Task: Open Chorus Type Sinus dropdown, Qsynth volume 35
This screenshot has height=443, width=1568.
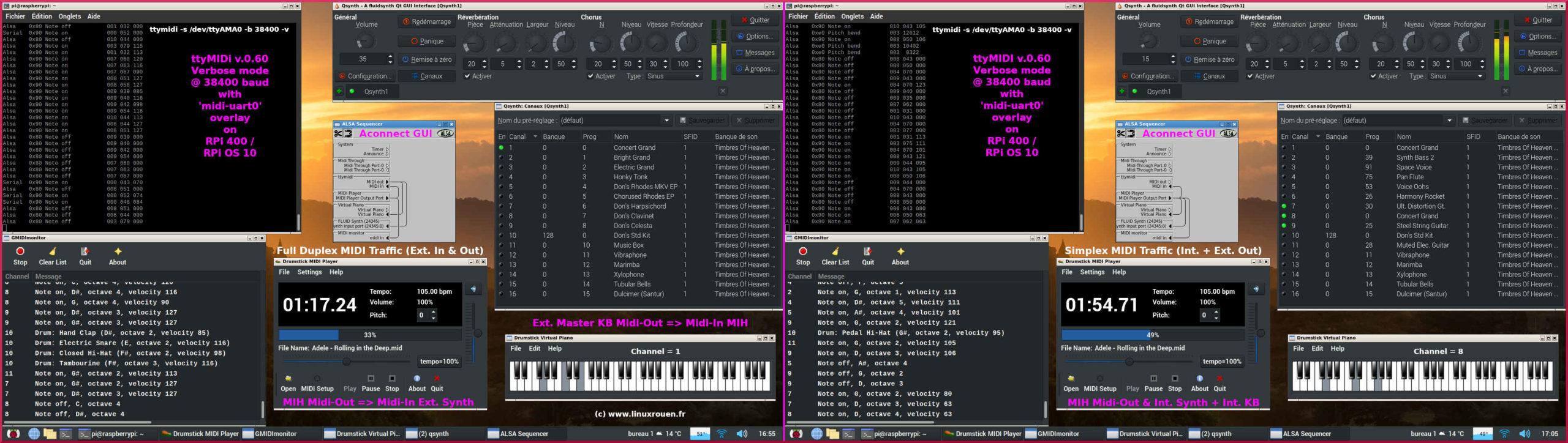Action: (x=674, y=76)
